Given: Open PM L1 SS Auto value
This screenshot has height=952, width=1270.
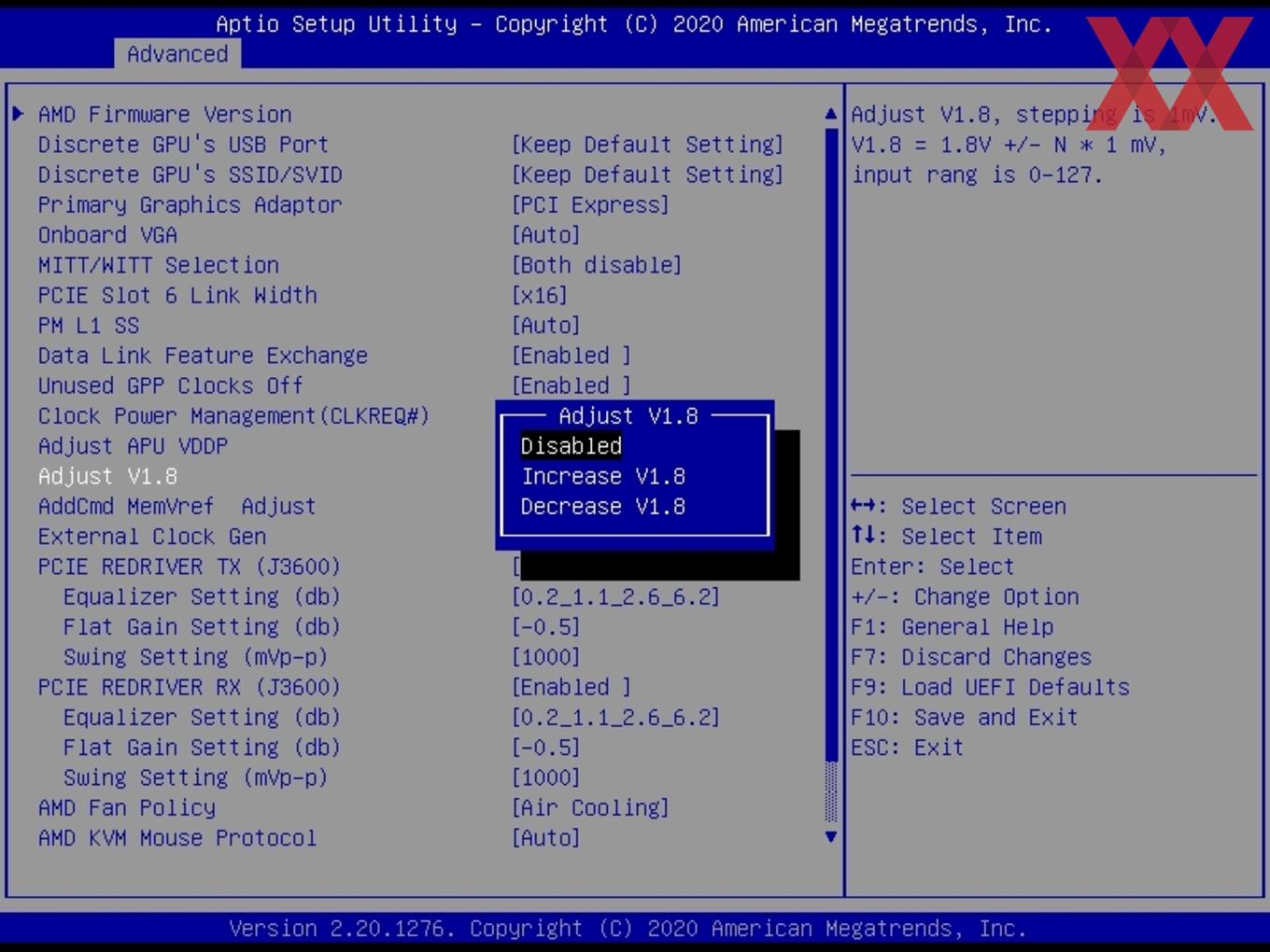Looking at the screenshot, I should pyautogui.click(x=546, y=326).
